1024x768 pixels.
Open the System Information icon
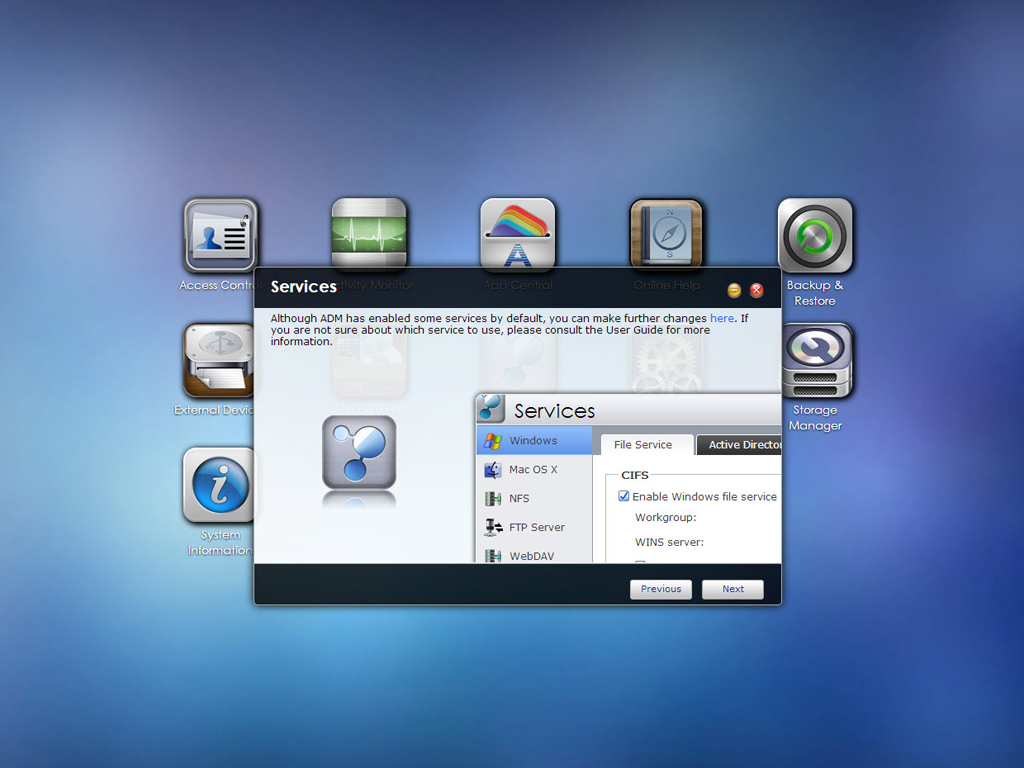coord(219,485)
